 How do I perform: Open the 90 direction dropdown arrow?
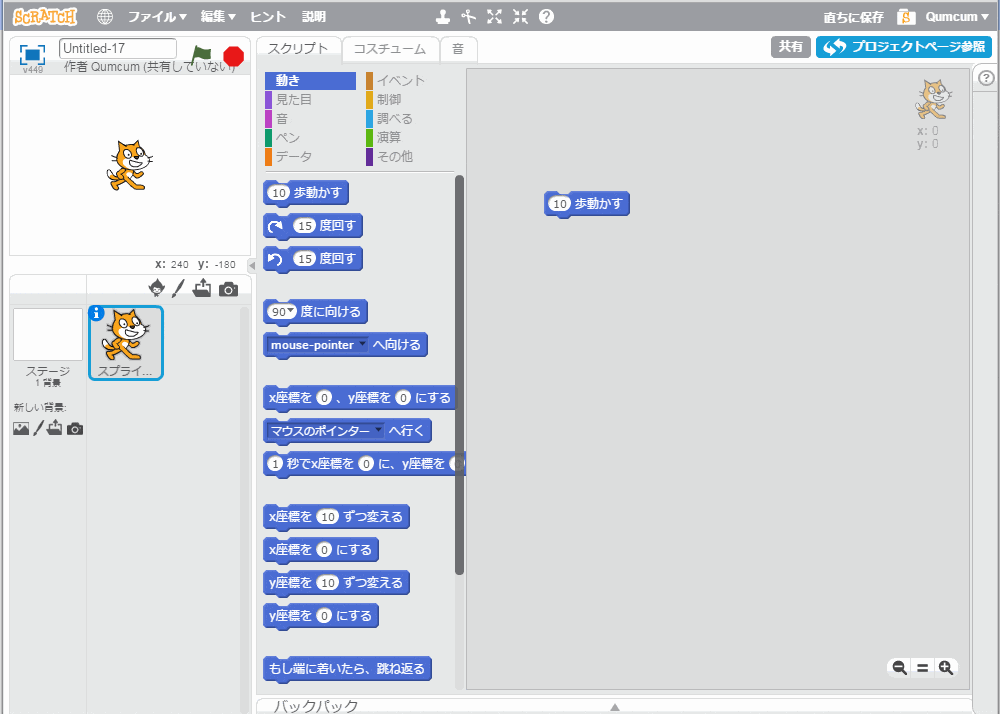tap(291, 311)
